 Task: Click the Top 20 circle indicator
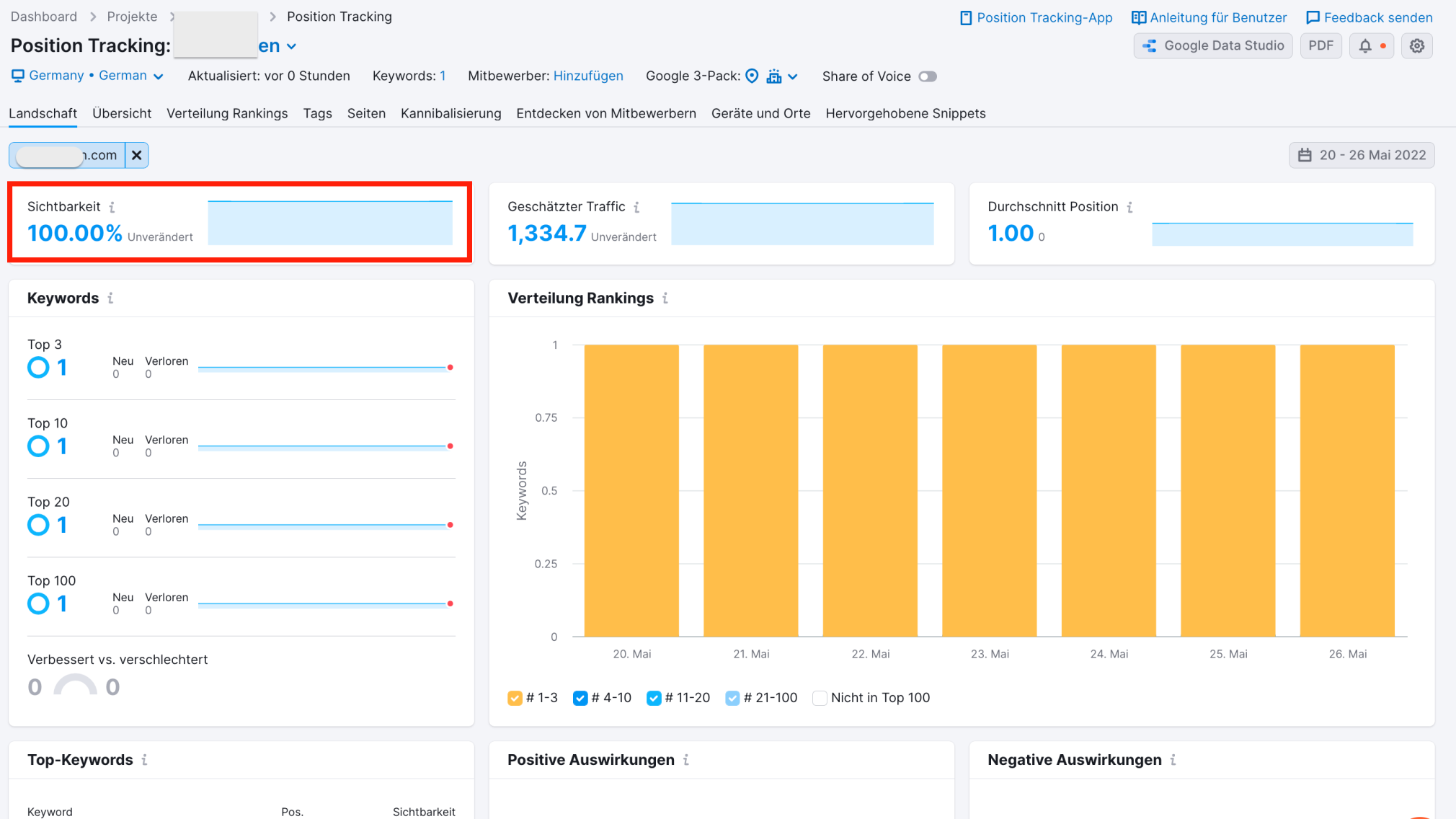(38, 525)
